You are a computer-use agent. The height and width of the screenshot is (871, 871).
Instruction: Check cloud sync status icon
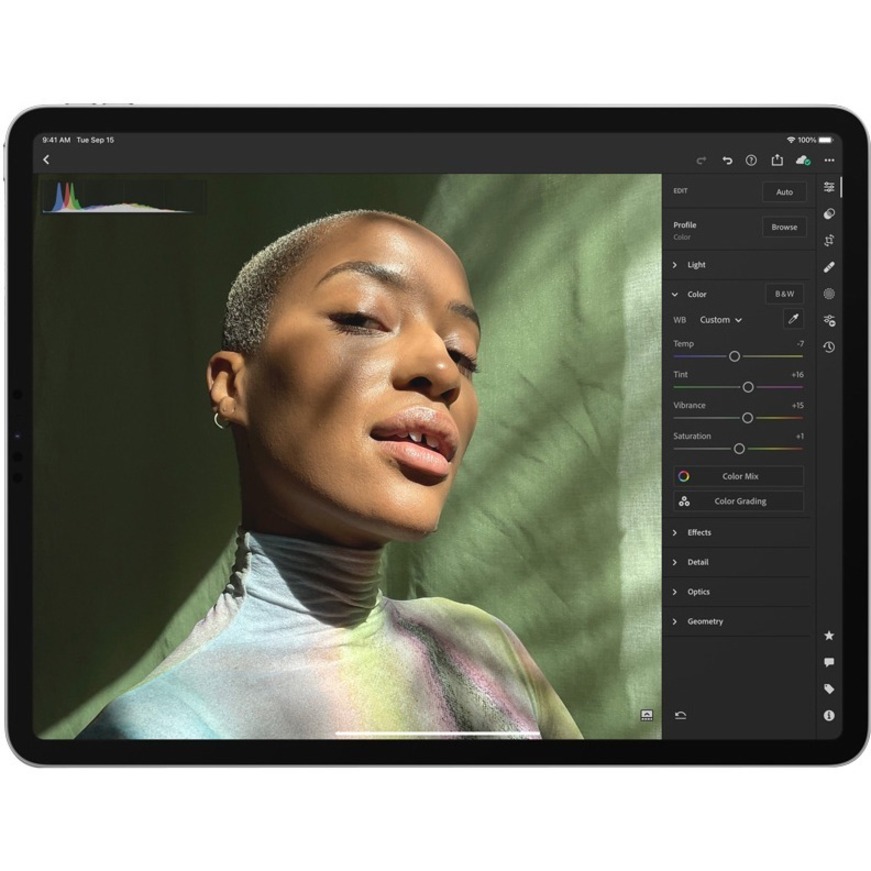pyautogui.click(x=802, y=160)
